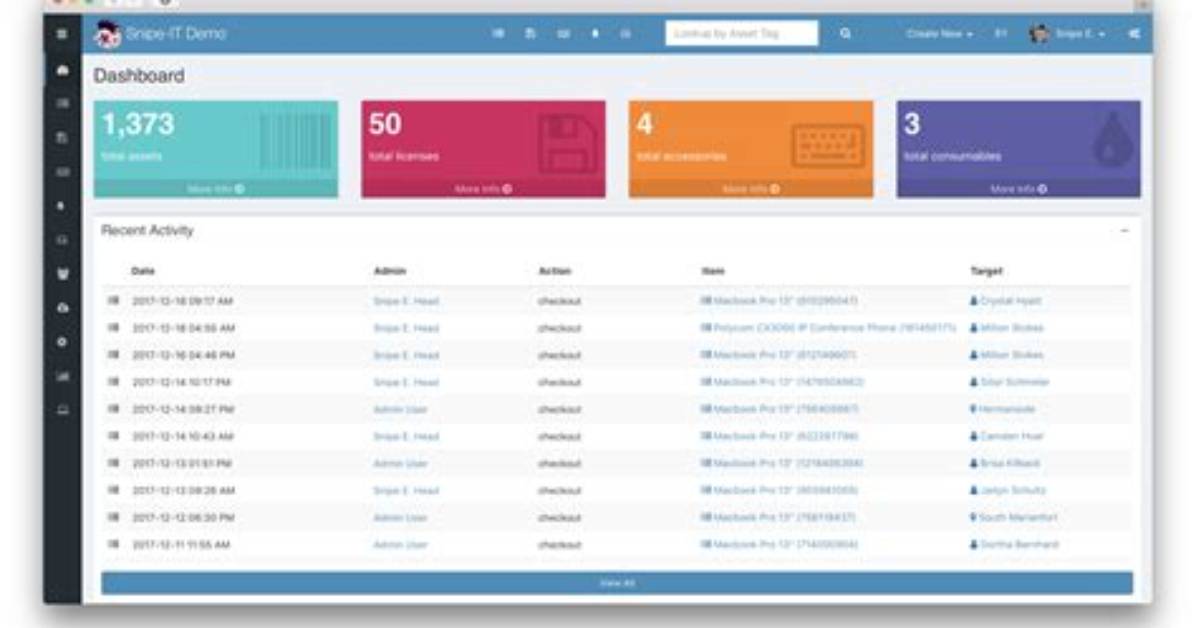Image resolution: width=1196 pixels, height=628 pixels.
Task: Click More Info on total licenses card
Action: tap(484, 188)
